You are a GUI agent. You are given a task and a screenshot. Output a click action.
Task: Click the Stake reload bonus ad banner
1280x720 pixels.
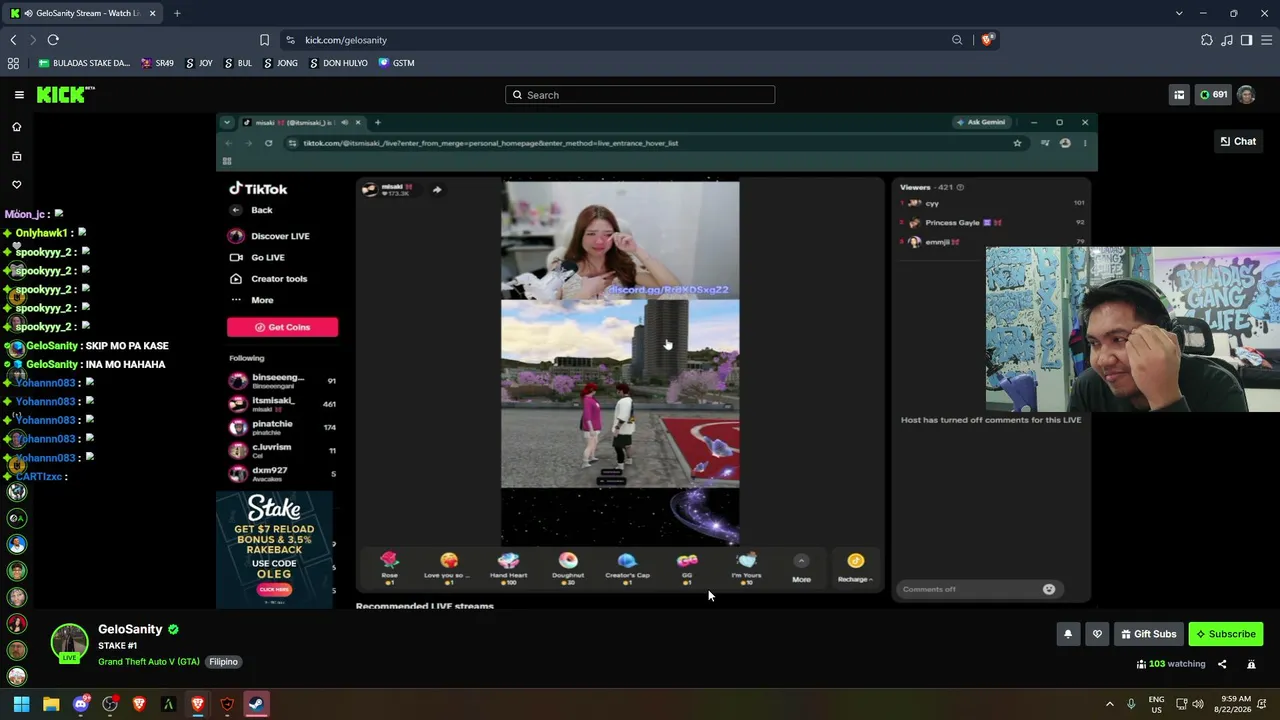click(x=274, y=549)
